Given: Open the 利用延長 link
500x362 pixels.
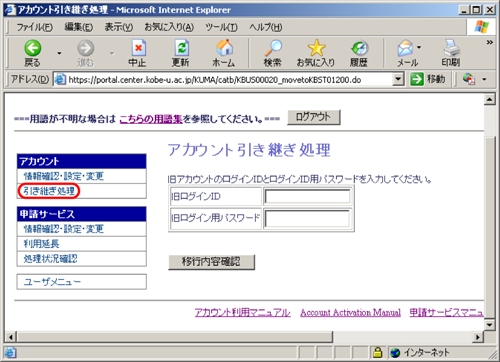Looking at the screenshot, I should (x=41, y=244).
